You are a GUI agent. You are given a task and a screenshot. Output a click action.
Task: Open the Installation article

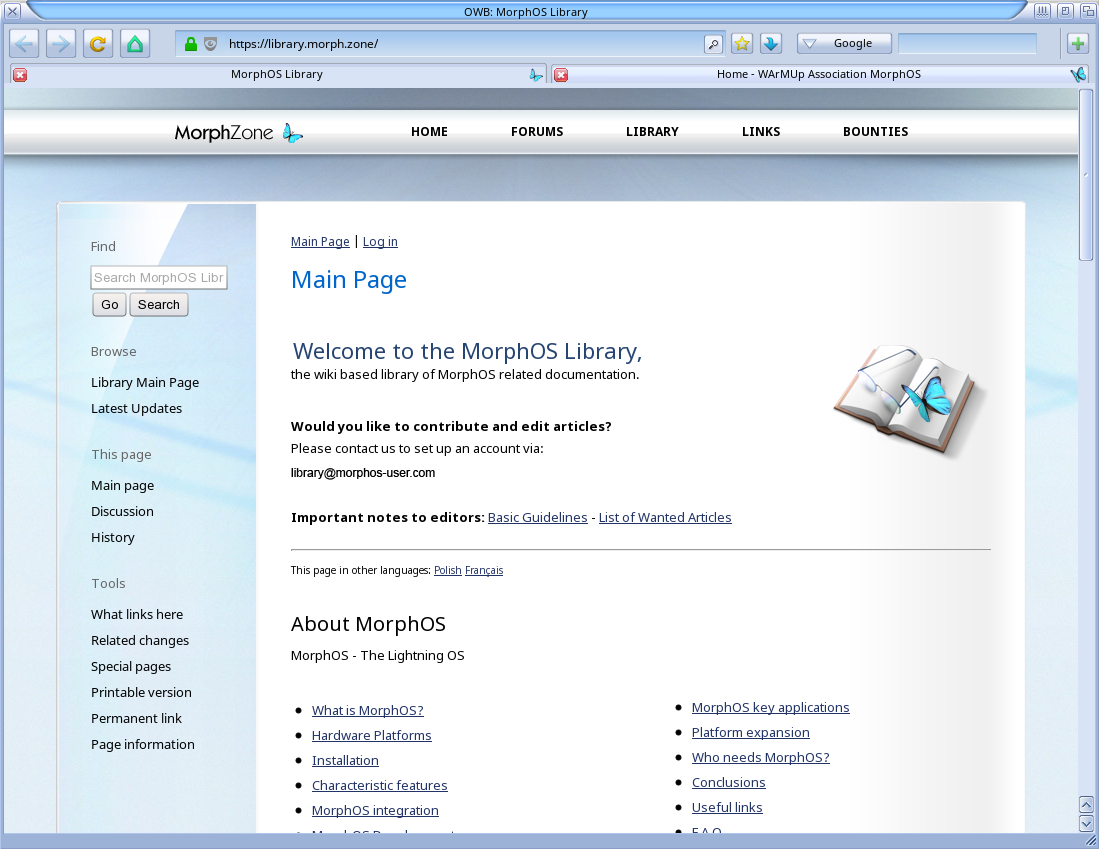click(x=345, y=761)
